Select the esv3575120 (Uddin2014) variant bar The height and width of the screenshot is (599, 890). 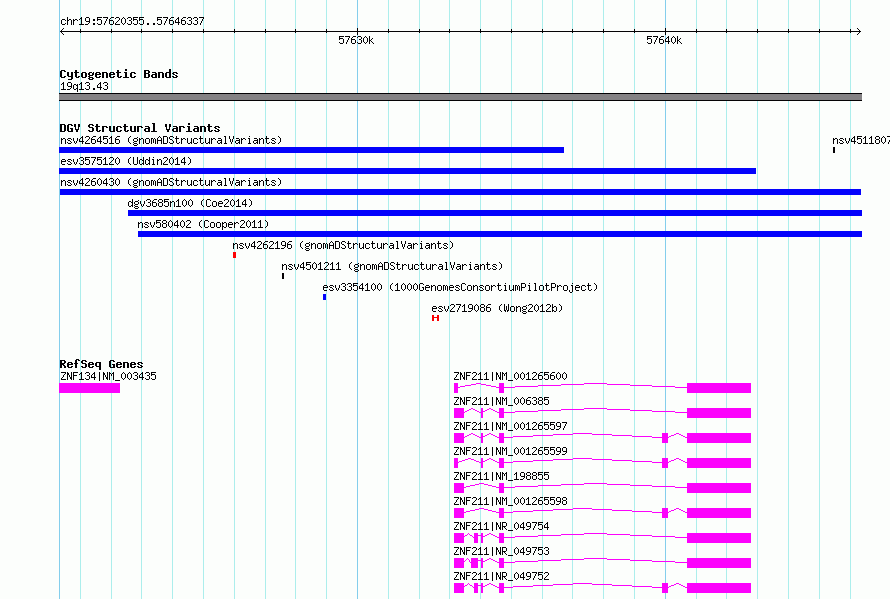click(x=408, y=171)
